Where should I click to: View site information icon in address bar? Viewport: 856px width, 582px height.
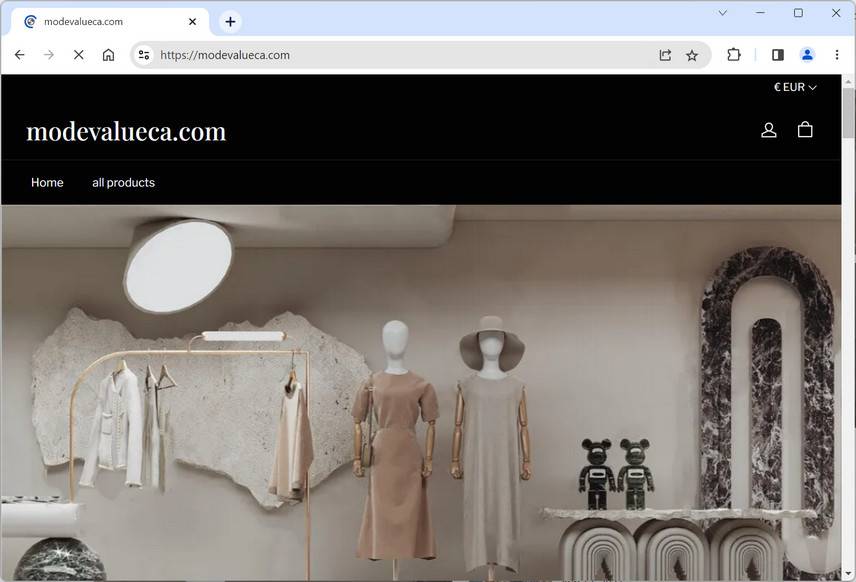tap(144, 55)
